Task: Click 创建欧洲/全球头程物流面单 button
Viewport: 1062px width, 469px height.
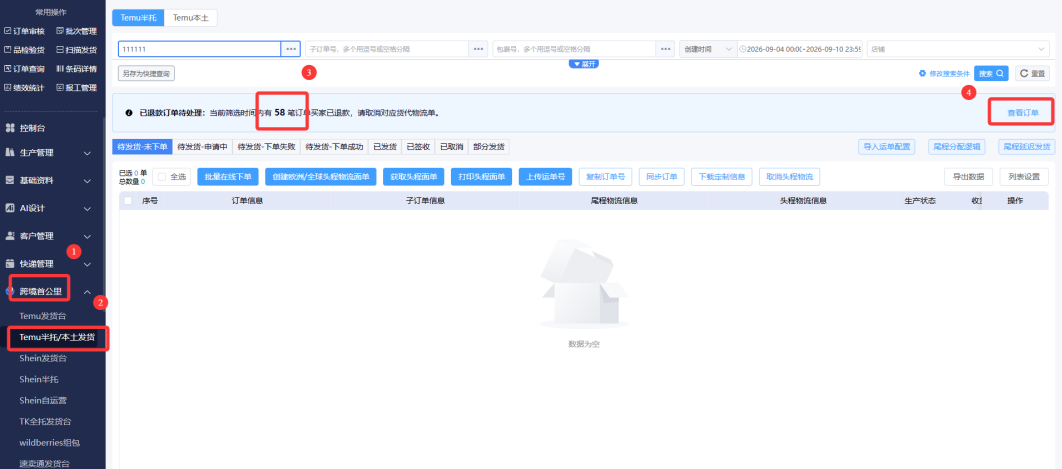Action: pyautogui.click(x=321, y=177)
